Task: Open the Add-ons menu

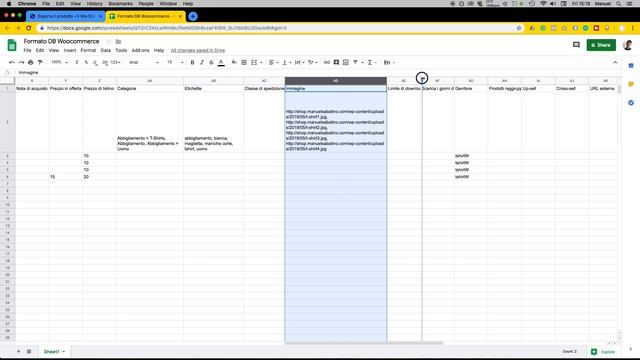Action: [140, 50]
